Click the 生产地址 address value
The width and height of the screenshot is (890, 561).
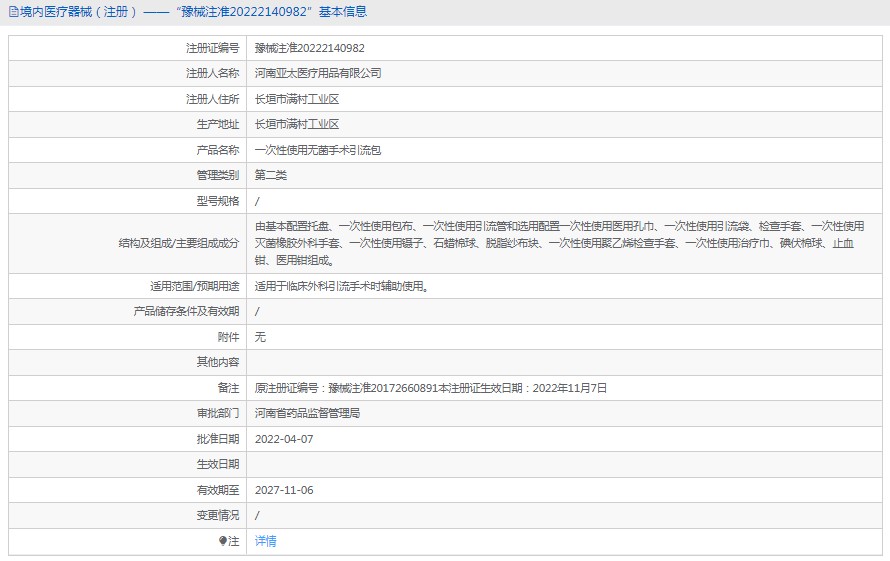pyautogui.click(x=297, y=124)
